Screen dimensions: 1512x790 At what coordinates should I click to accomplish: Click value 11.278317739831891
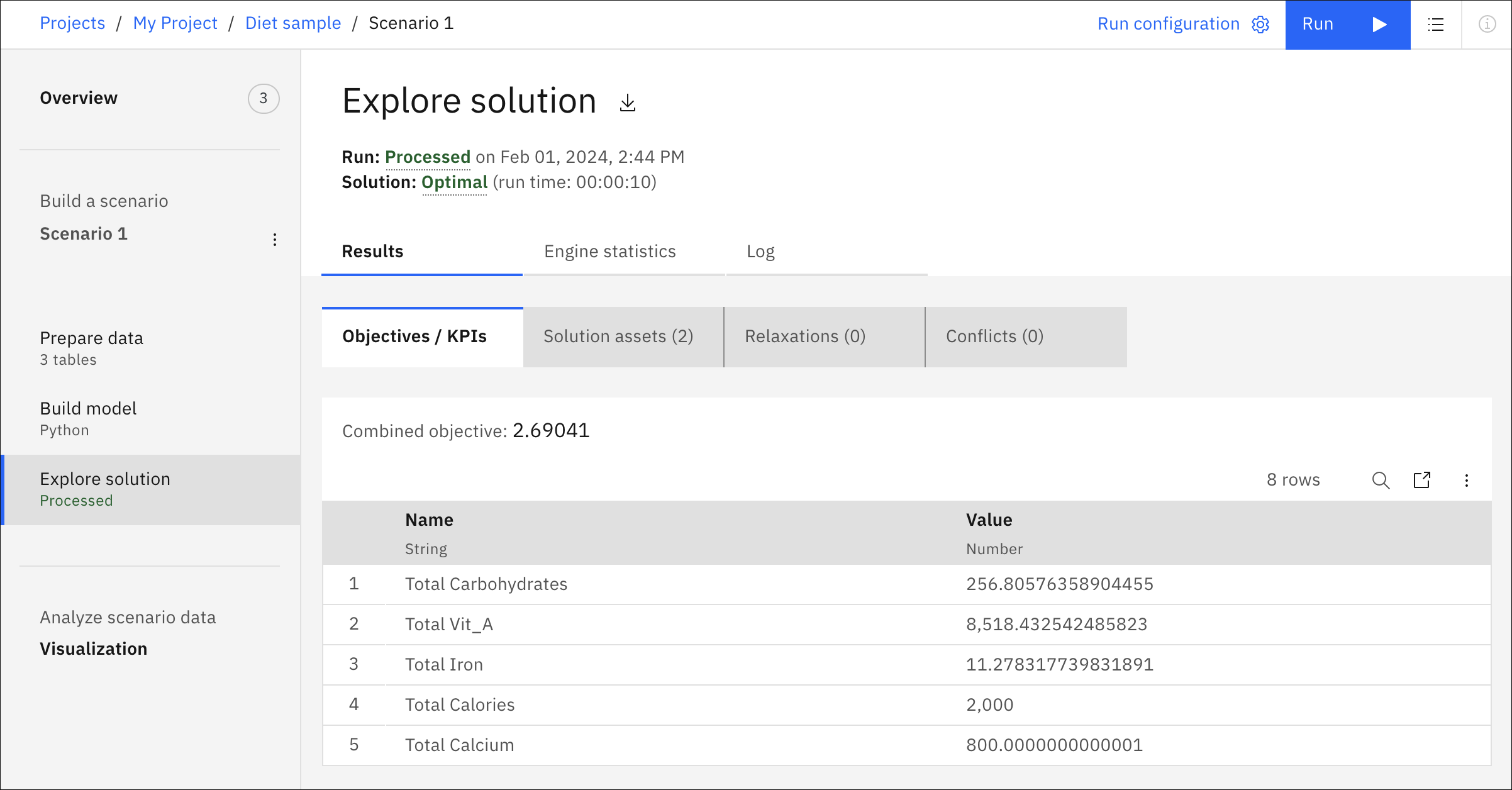point(1060,665)
